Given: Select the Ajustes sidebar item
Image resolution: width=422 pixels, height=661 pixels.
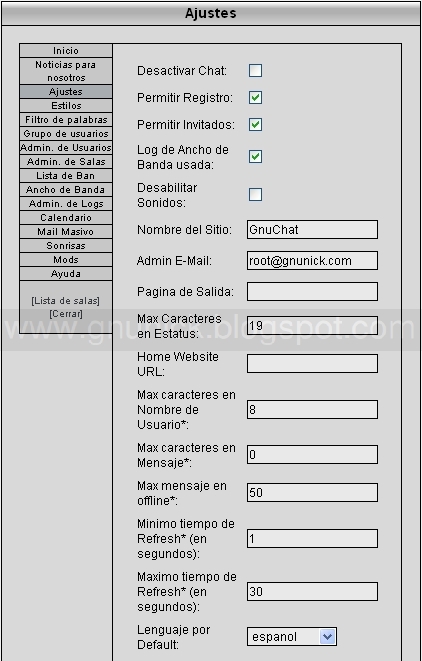Looking at the screenshot, I should 66,91.
